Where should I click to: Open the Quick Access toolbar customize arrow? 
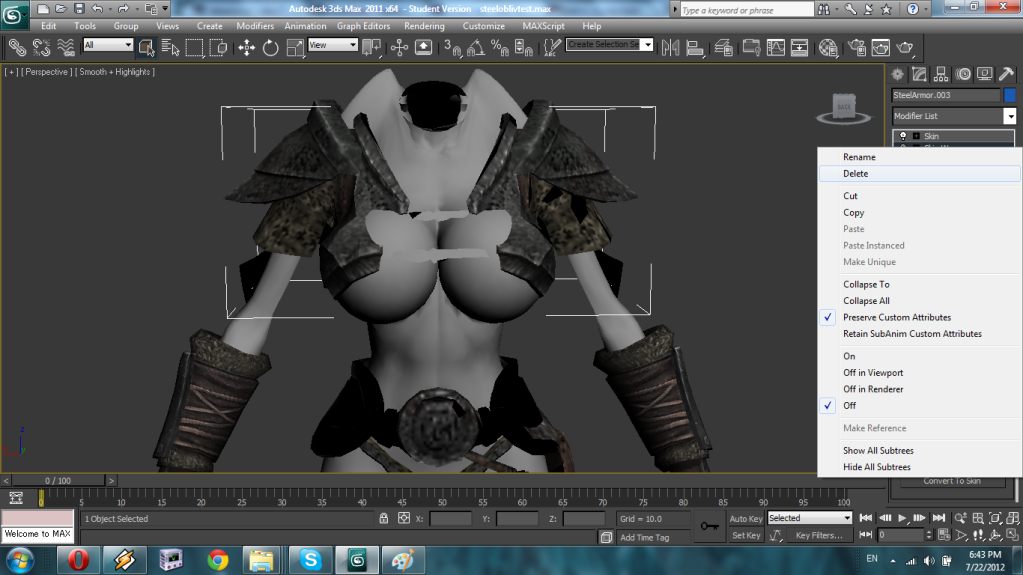[165, 9]
